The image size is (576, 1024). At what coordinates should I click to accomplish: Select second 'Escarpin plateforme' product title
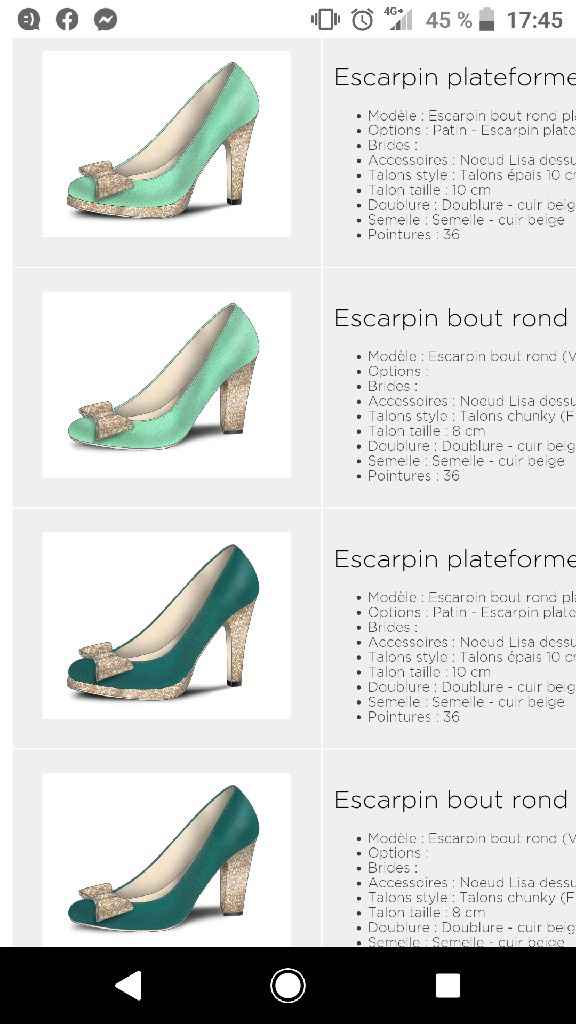(455, 559)
